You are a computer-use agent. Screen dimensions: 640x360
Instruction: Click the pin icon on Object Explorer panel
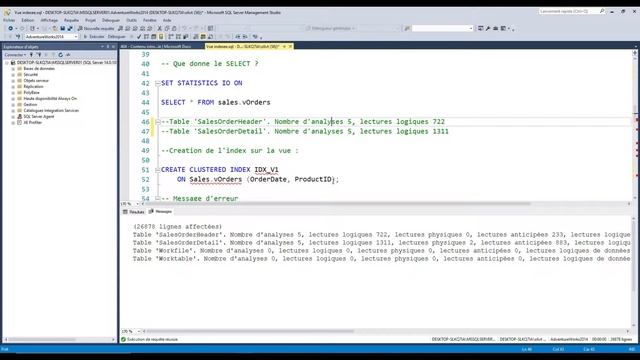tap(108, 47)
